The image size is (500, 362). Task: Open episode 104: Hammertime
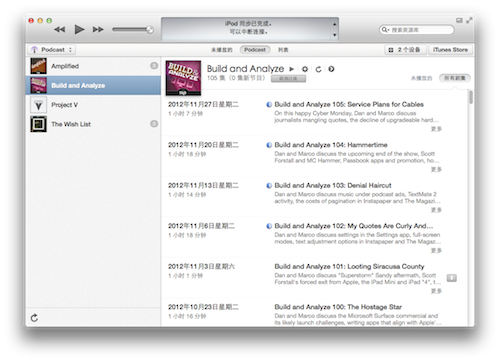coord(331,145)
